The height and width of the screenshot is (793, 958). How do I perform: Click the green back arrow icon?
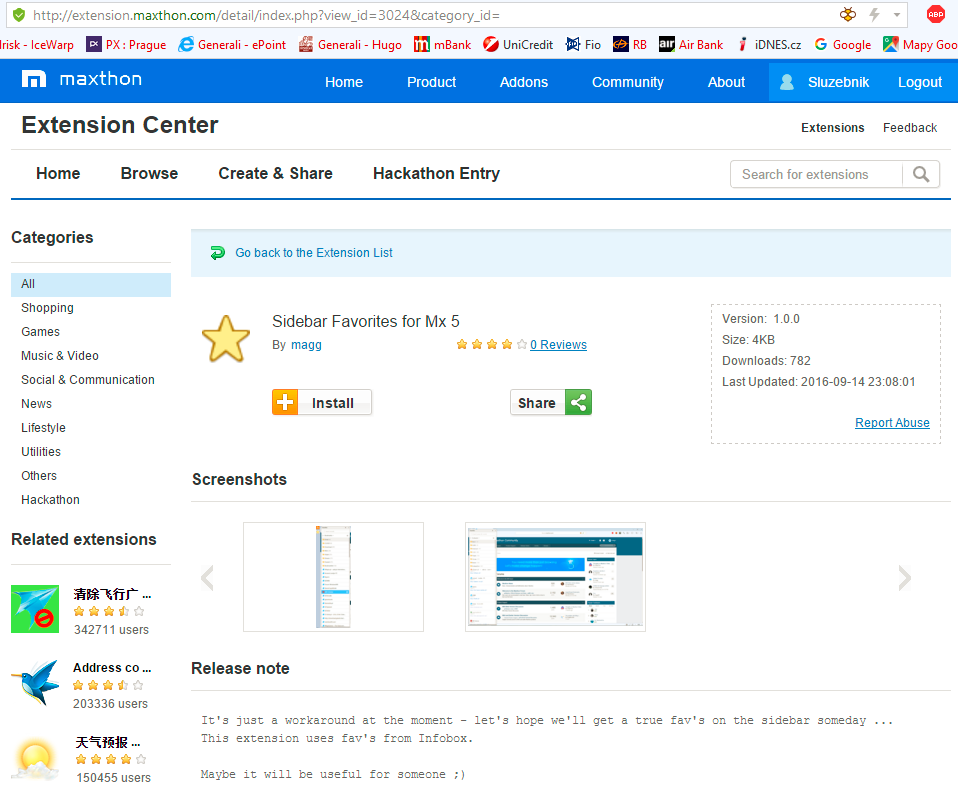point(218,253)
